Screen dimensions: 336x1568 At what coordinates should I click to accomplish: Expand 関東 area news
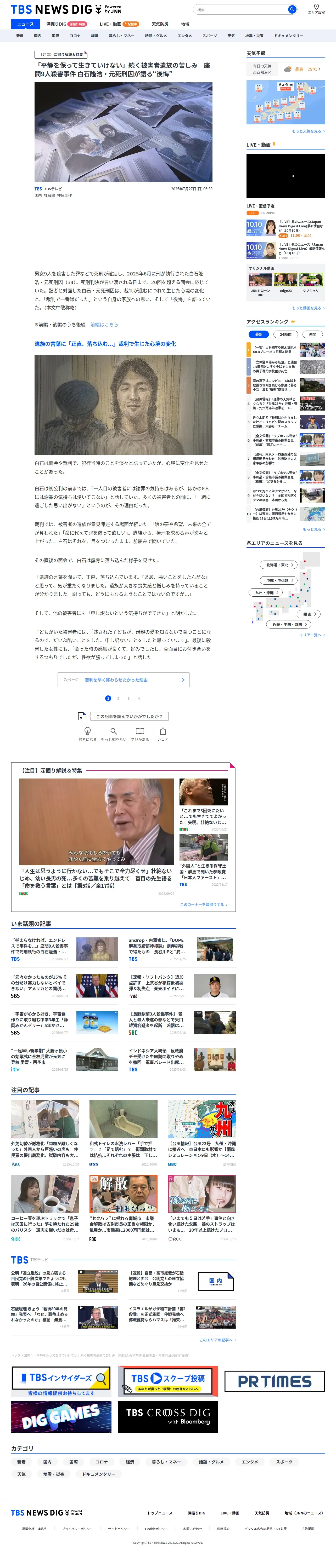tap(309, 614)
